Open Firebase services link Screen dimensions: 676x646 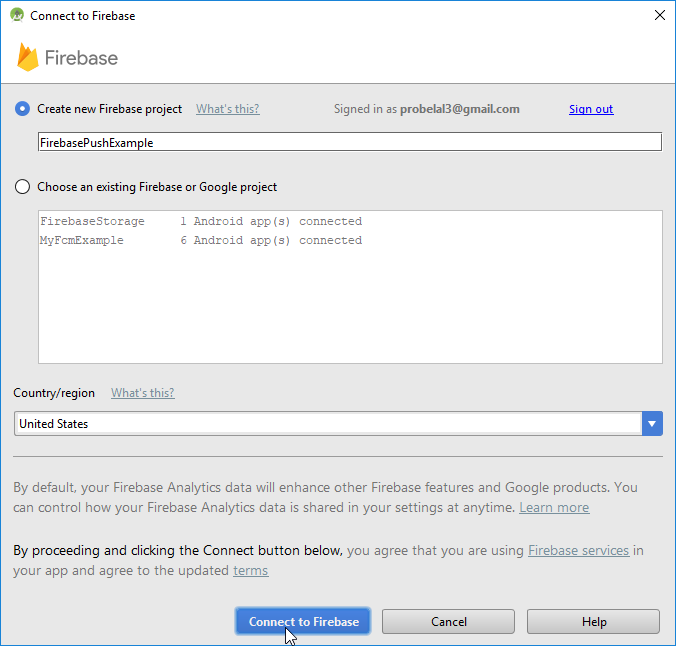(579, 550)
